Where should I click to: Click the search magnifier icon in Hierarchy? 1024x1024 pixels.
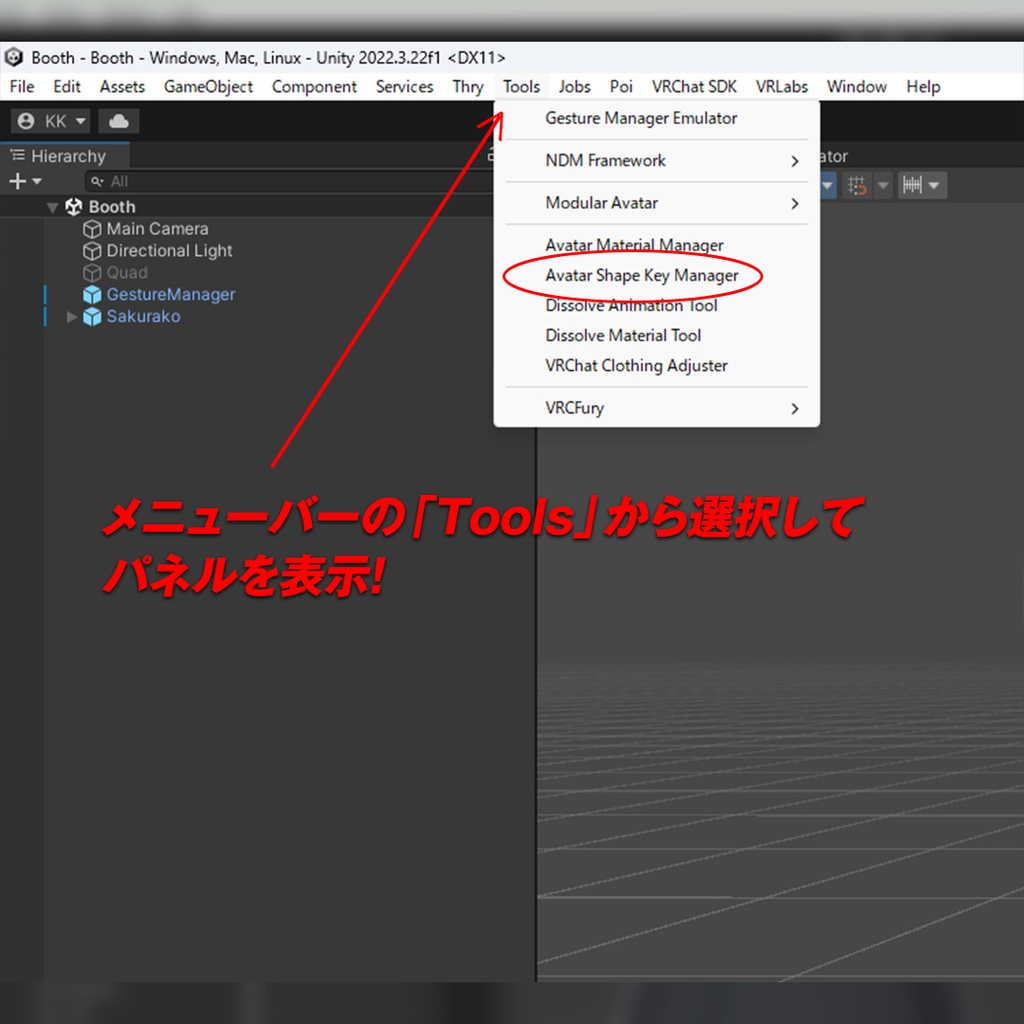pyautogui.click(x=96, y=181)
